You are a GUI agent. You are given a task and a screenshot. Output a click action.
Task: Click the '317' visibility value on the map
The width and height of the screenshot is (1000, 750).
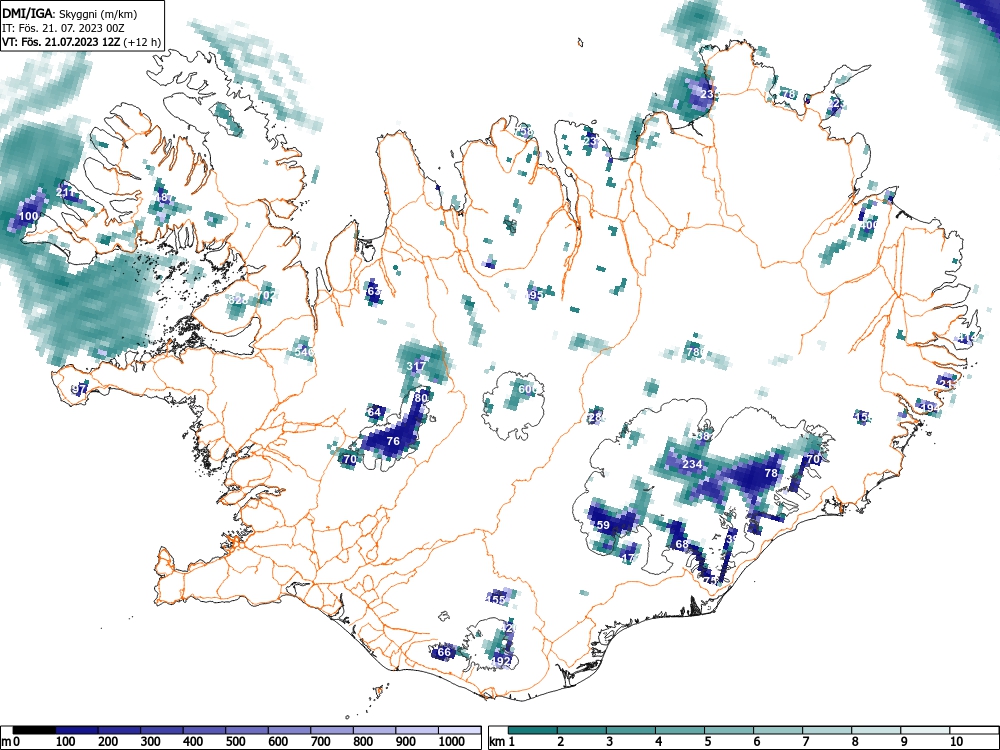(x=416, y=367)
